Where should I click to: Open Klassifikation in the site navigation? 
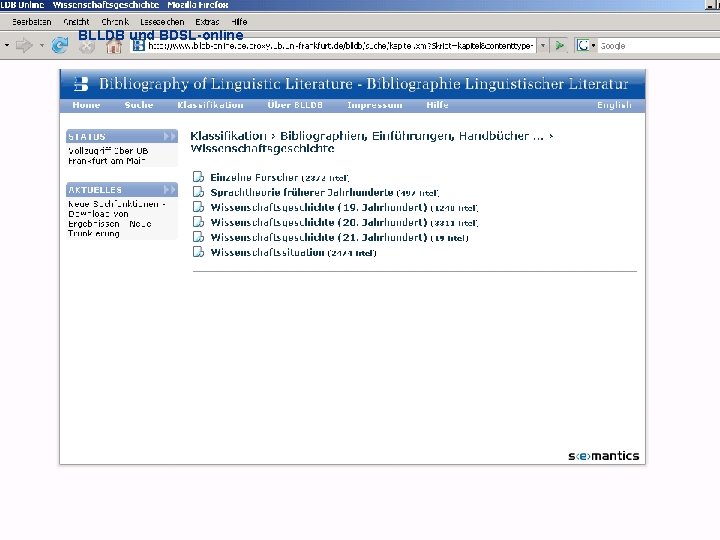210,105
